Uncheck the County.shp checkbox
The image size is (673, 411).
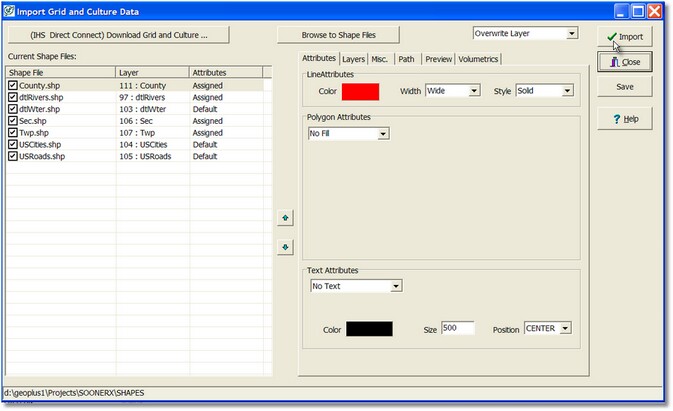(13, 85)
